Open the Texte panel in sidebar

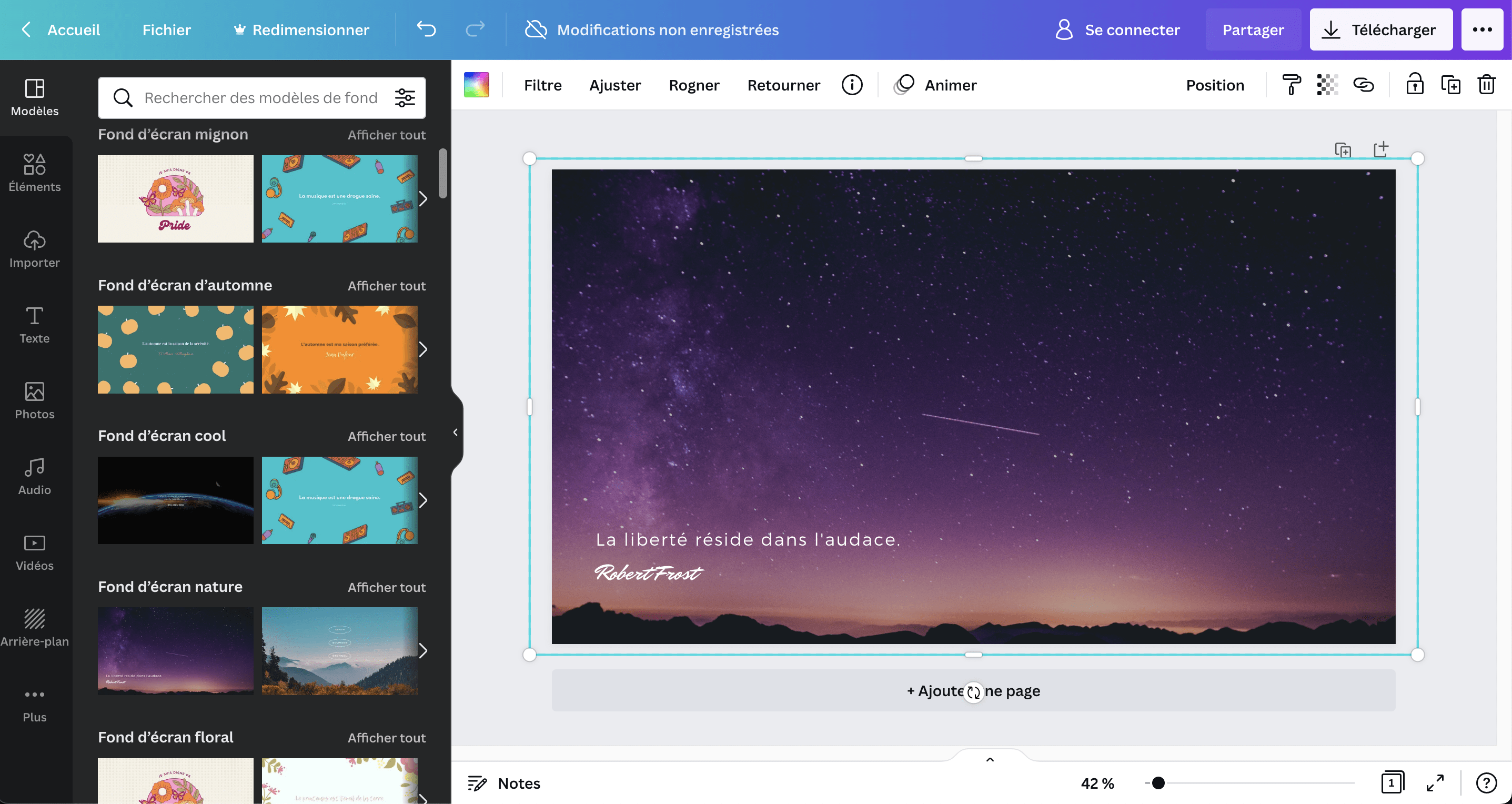(x=34, y=325)
